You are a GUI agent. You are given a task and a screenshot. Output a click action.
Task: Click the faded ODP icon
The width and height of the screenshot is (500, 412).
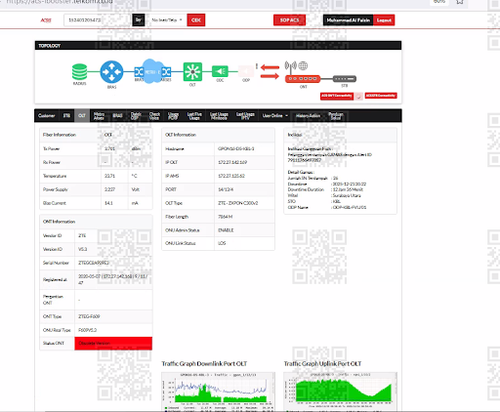(x=246, y=71)
